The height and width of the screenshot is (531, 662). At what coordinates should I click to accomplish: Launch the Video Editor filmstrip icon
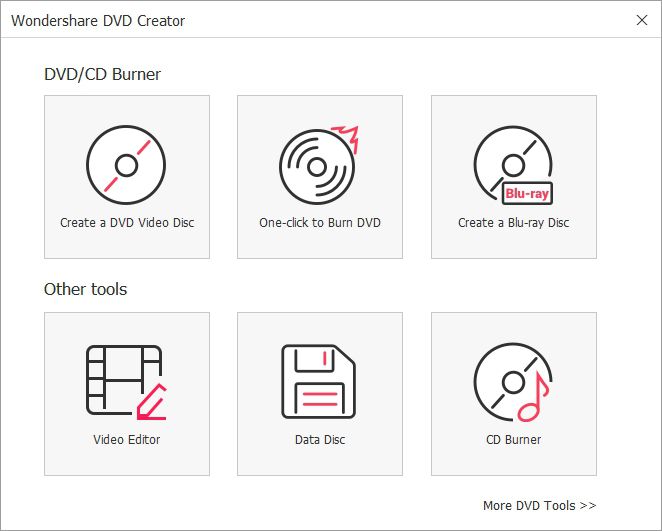(124, 381)
